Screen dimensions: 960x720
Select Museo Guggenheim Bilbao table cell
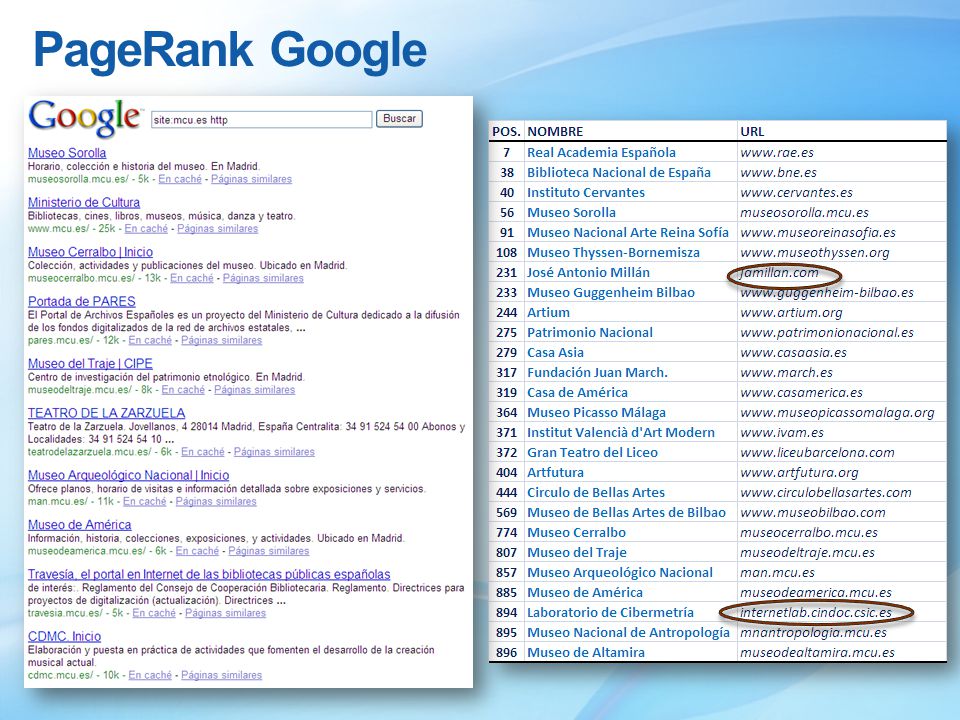(611, 293)
